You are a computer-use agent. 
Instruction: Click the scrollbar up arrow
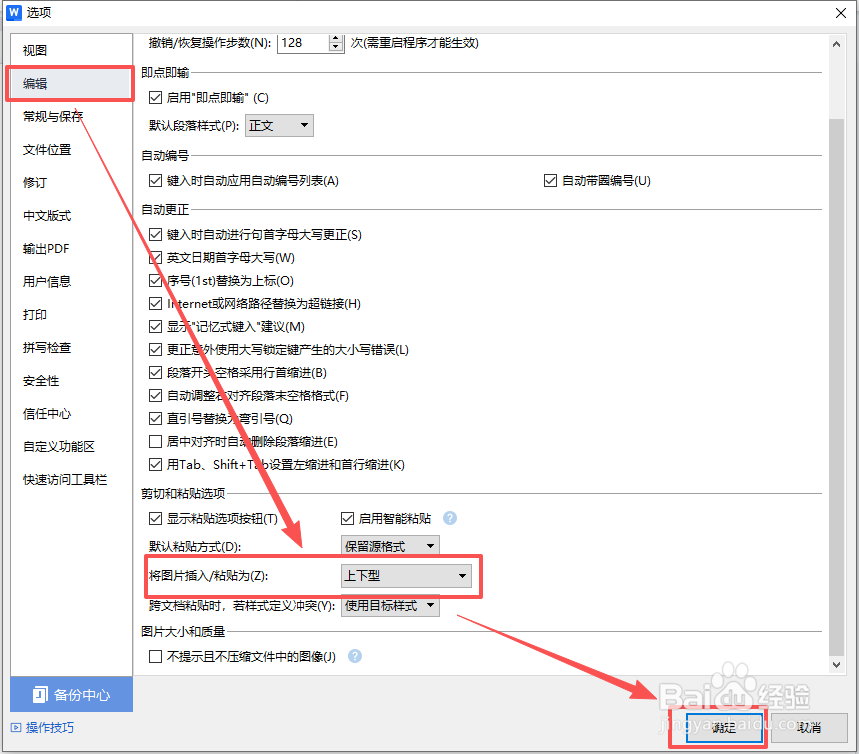pyautogui.click(x=836, y=44)
